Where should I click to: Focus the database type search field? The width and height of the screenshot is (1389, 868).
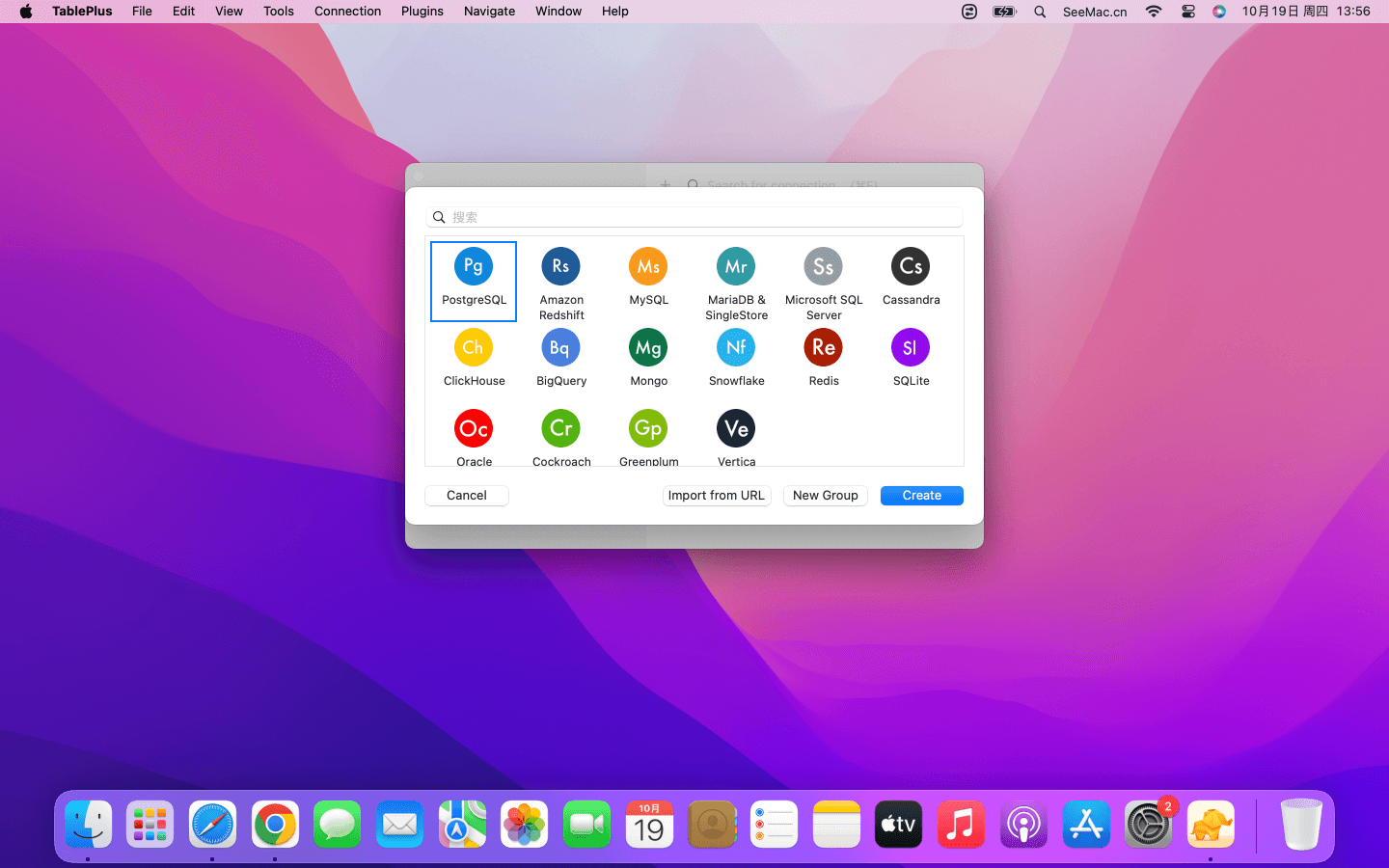point(694,217)
